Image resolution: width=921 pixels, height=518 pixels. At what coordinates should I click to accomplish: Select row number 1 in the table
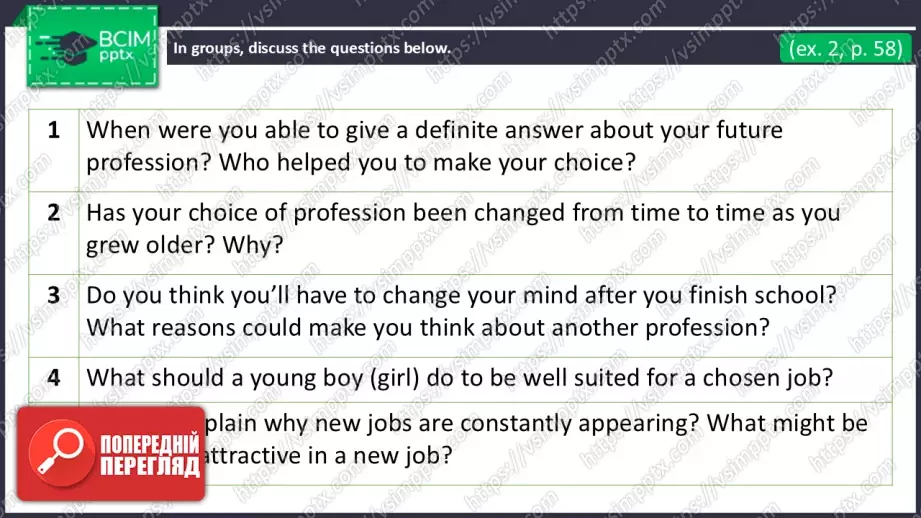click(54, 129)
